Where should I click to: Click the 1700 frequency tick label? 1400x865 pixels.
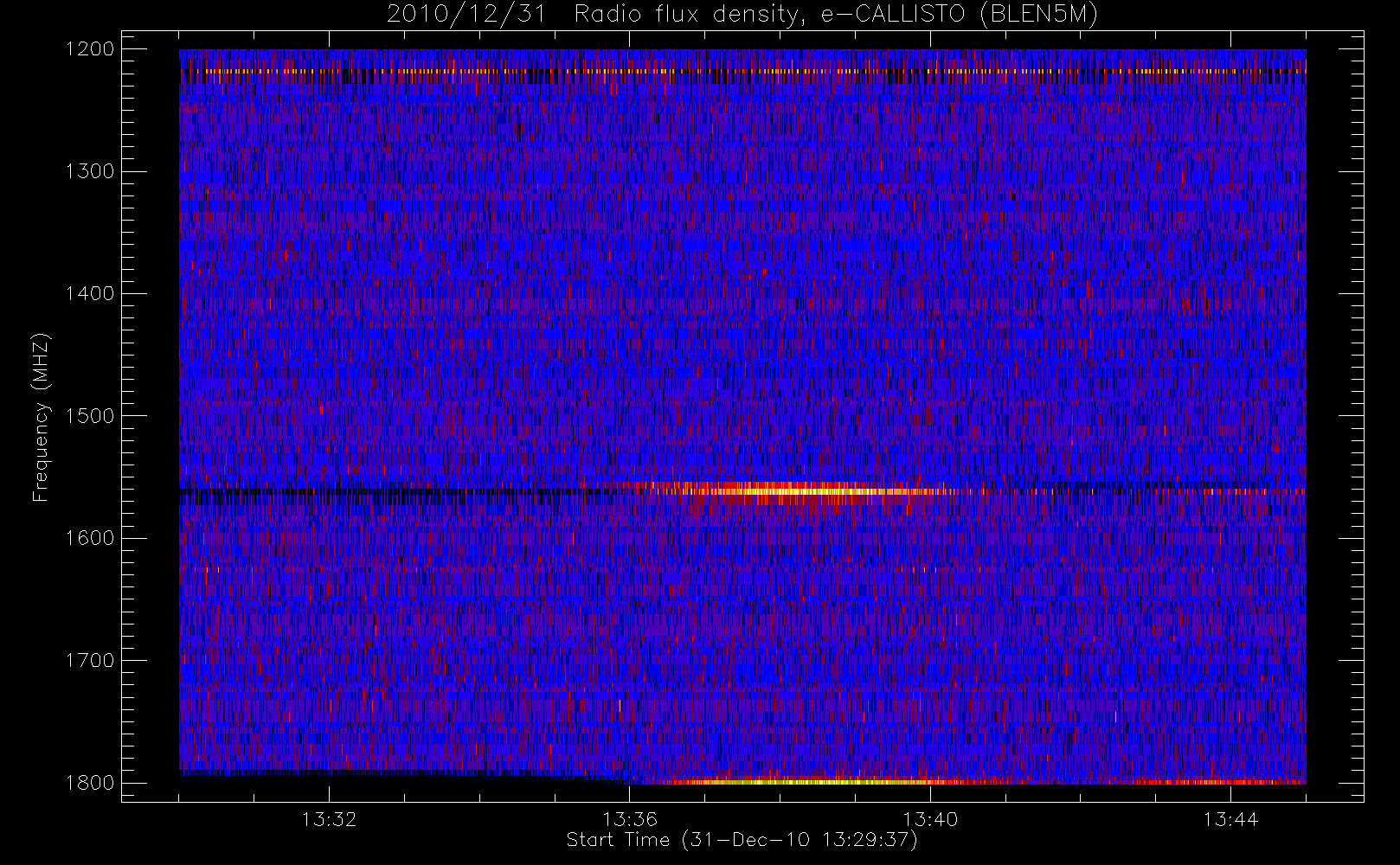pos(90,660)
